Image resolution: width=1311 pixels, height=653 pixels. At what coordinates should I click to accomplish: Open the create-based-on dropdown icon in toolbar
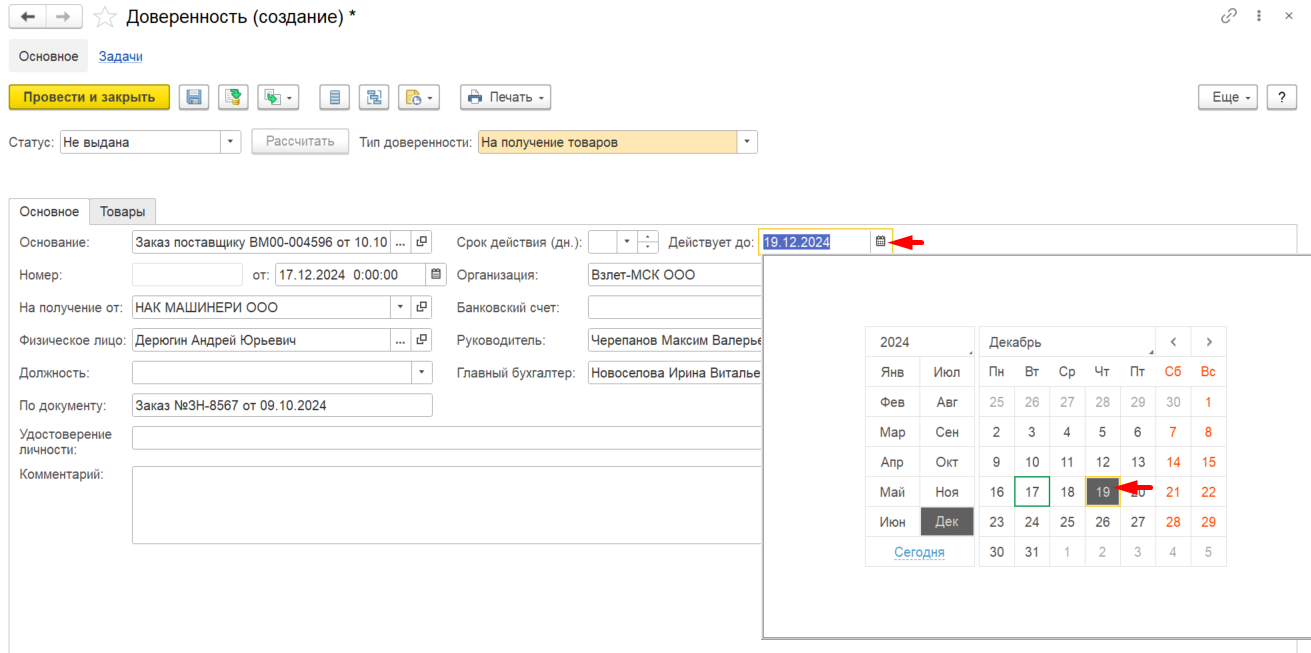pos(278,97)
